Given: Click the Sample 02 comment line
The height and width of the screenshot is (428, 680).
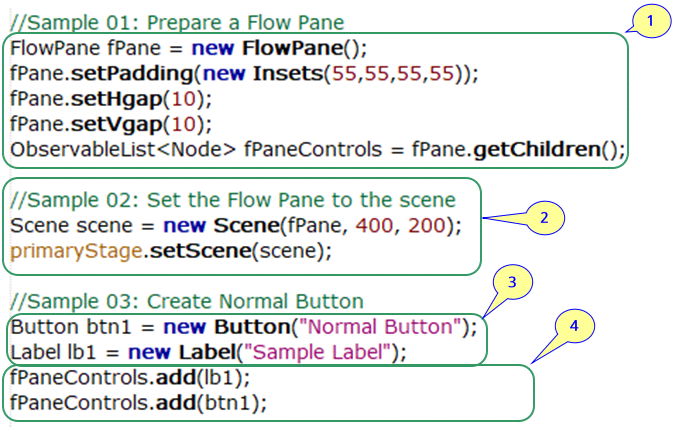Looking at the screenshot, I should click(x=233, y=198).
